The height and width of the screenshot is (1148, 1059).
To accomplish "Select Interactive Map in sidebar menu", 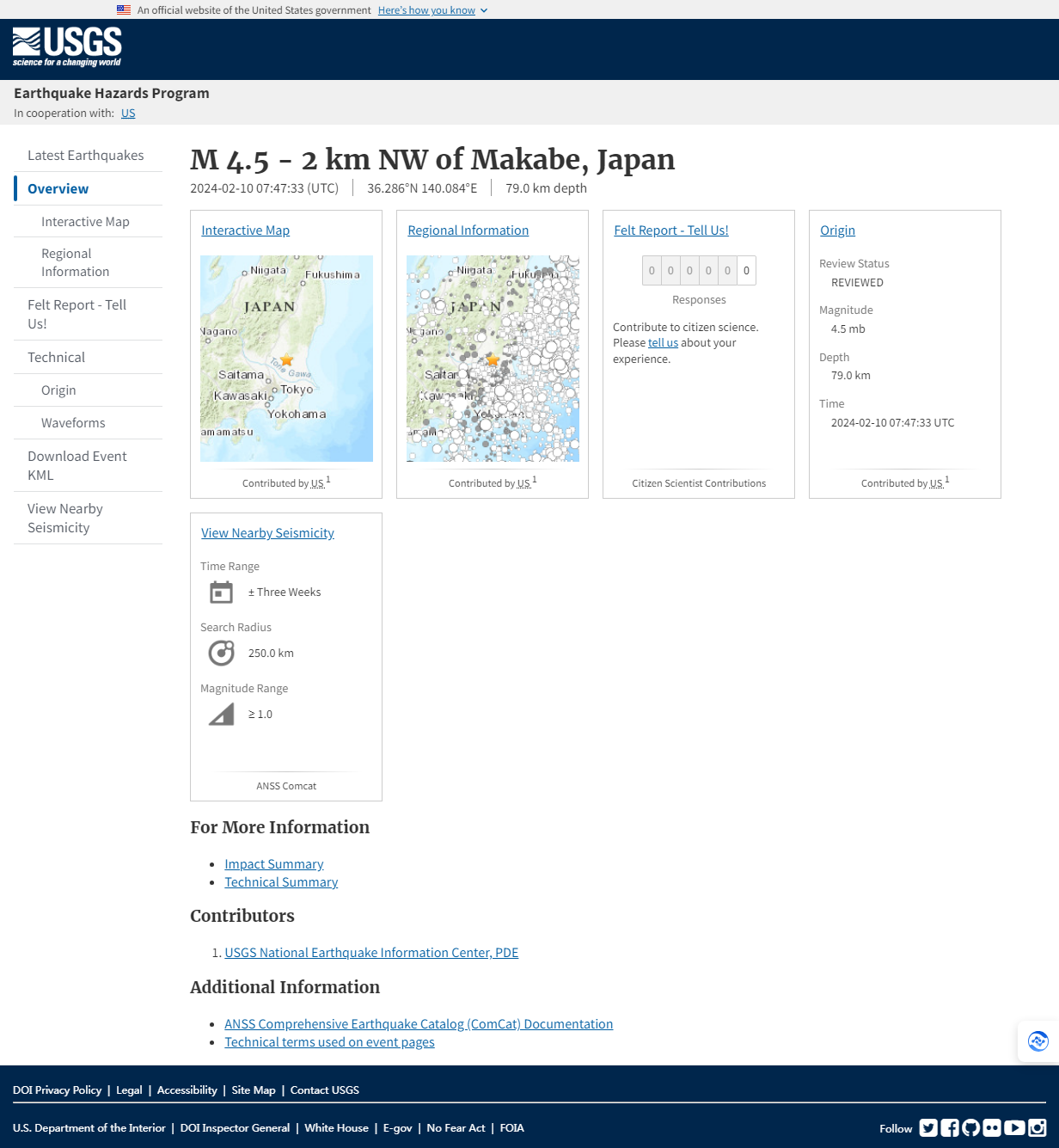I will click(x=85, y=222).
